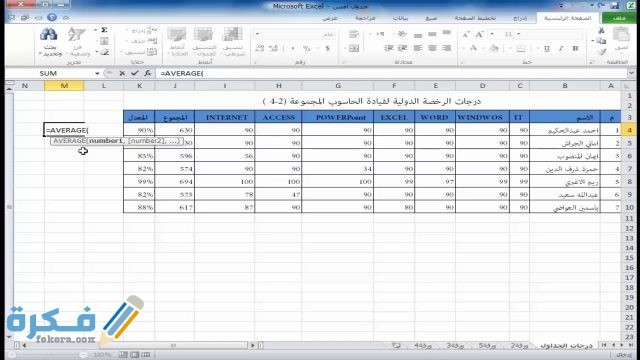640x360 pixels.
Task: Open sheet tab ورقة2
Action: pos(520,346)
